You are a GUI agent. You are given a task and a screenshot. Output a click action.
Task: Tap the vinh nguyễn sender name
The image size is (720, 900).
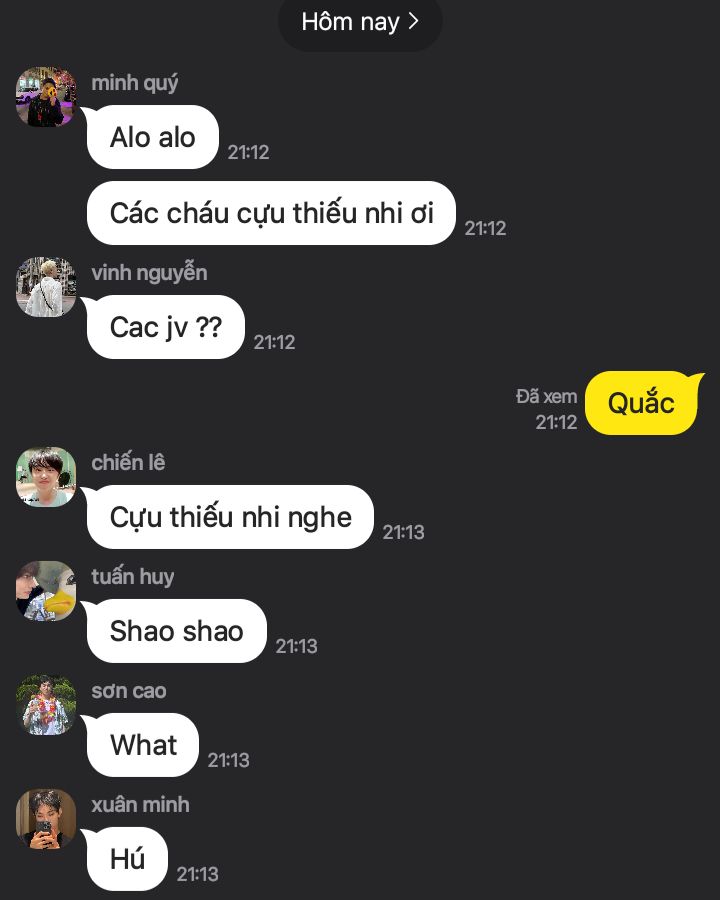(149, 273)
